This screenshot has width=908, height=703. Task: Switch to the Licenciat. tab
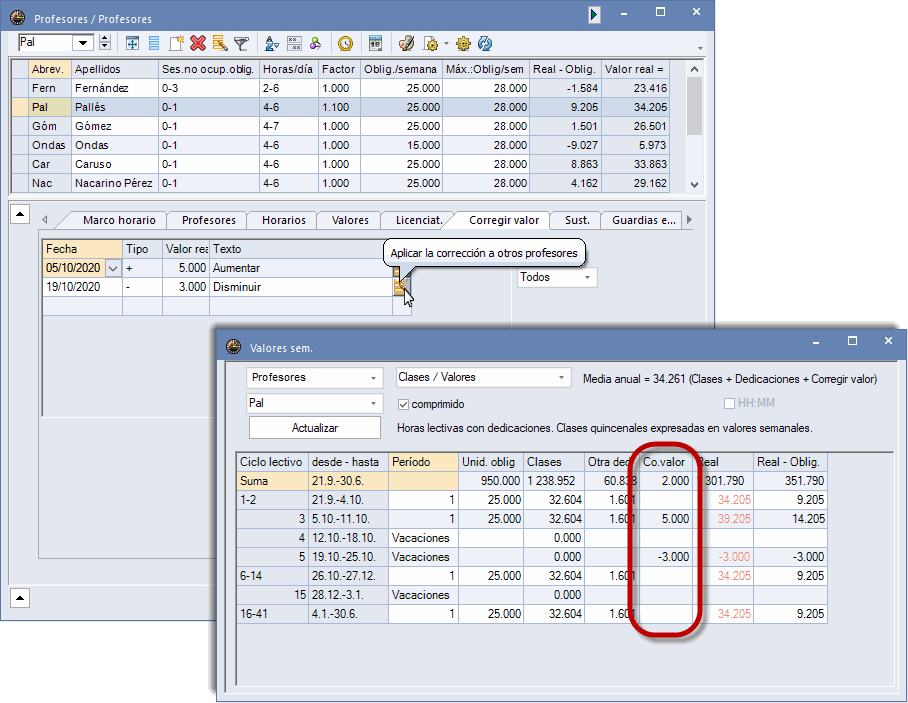[419, 220]
